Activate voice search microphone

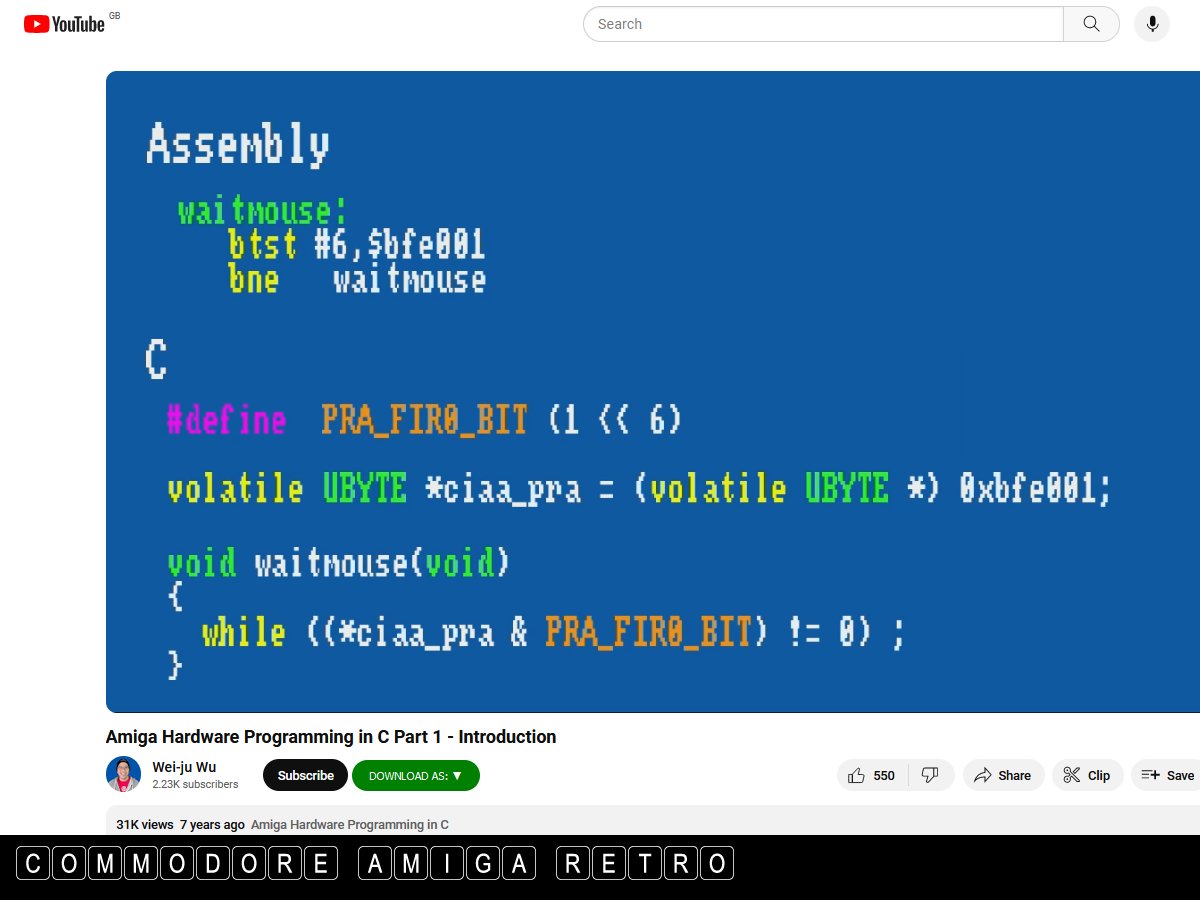(1152, 24)
